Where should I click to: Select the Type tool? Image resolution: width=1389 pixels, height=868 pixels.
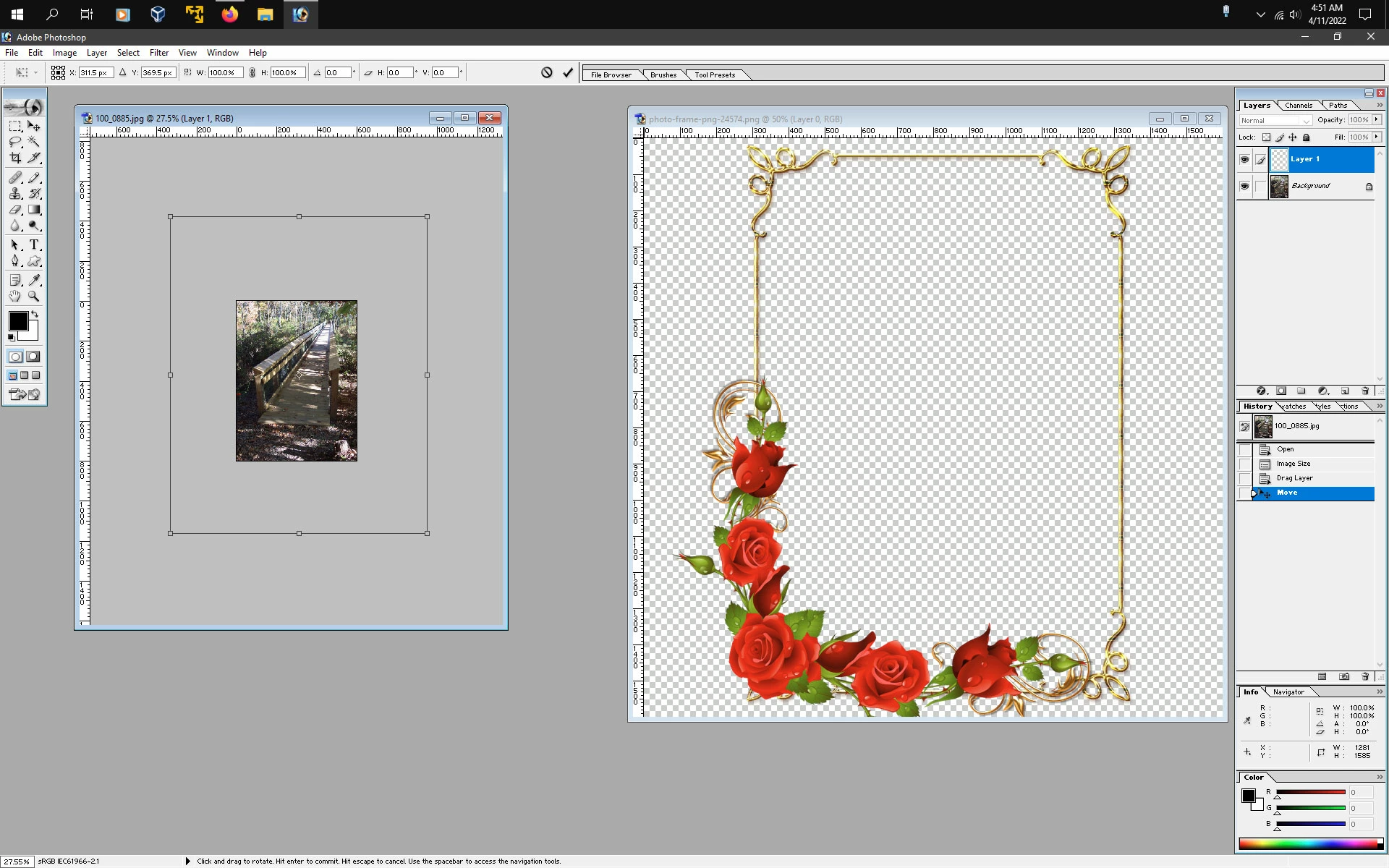34,245
